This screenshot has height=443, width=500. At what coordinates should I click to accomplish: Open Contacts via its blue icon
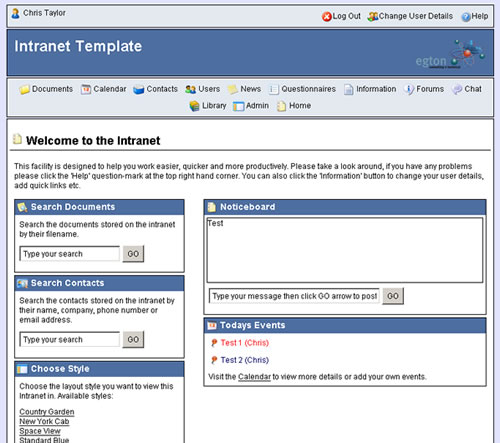(138, 90)
